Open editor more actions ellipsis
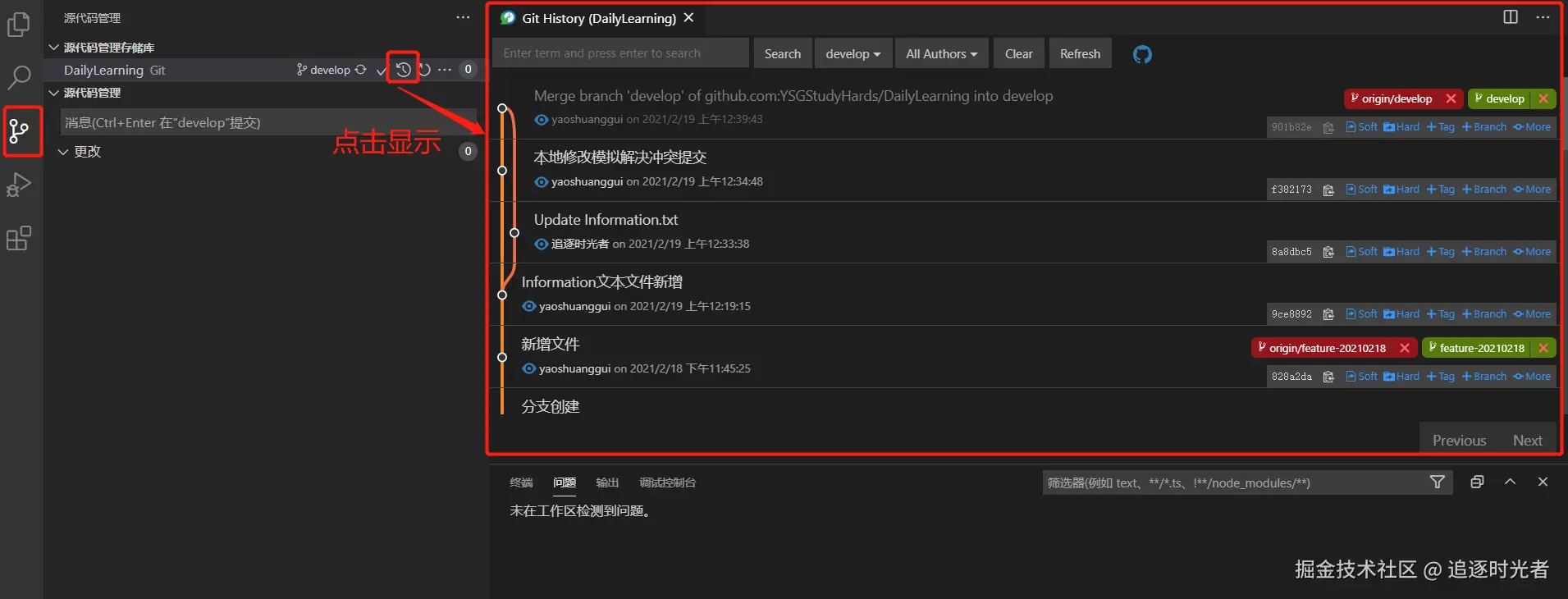This screenshot has width=1568, height=599. tap(1543, 17)
